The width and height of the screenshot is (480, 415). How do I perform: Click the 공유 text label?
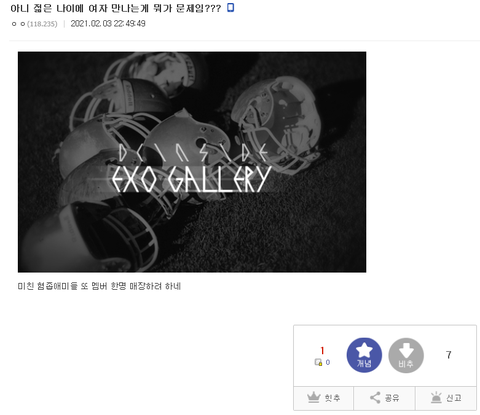(392, 398)
